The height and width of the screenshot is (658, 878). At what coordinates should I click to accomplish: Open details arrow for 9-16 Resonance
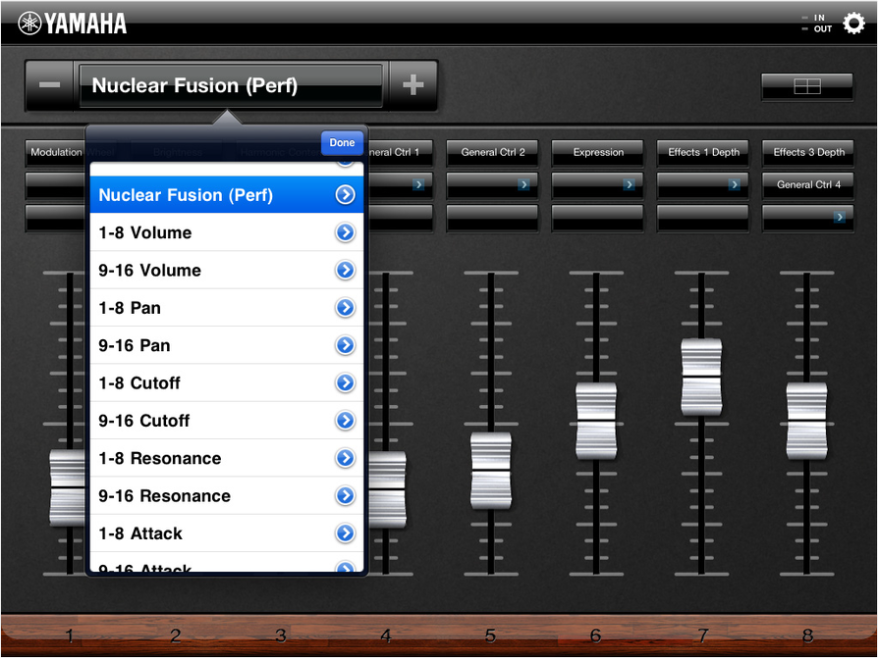click(x=345, y=496)
